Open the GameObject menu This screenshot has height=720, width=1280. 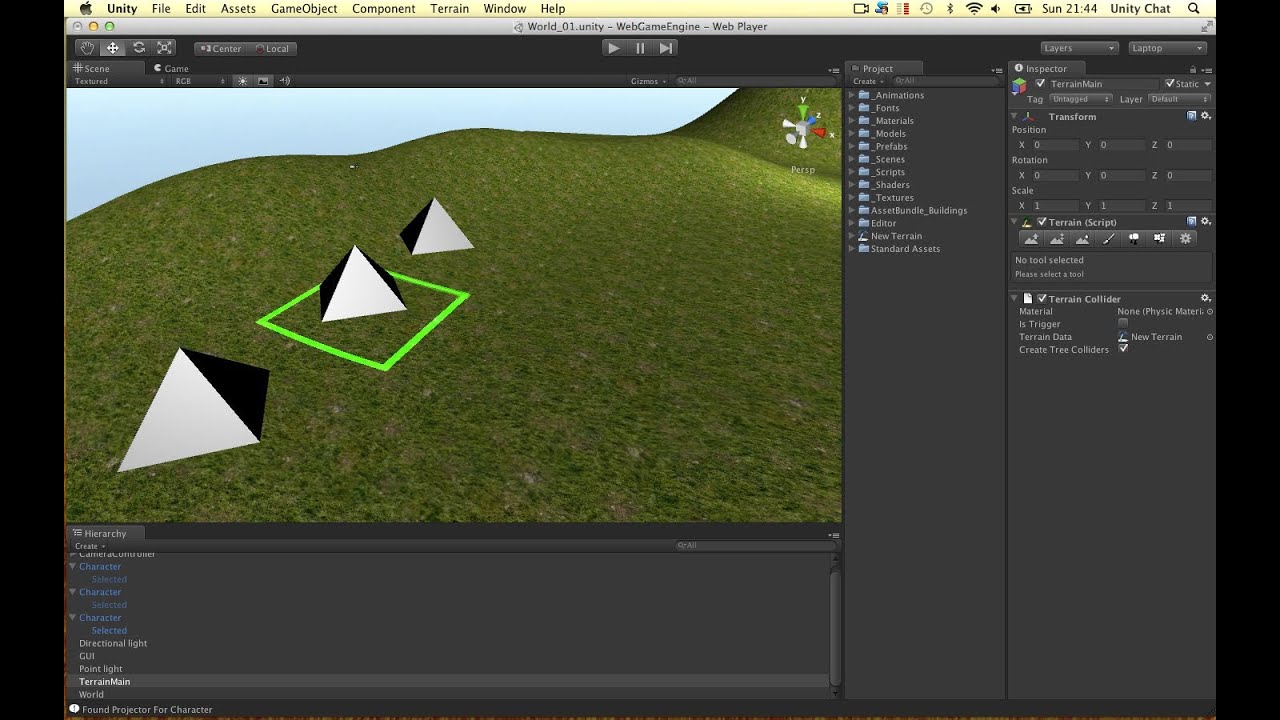tap(304, 9)
